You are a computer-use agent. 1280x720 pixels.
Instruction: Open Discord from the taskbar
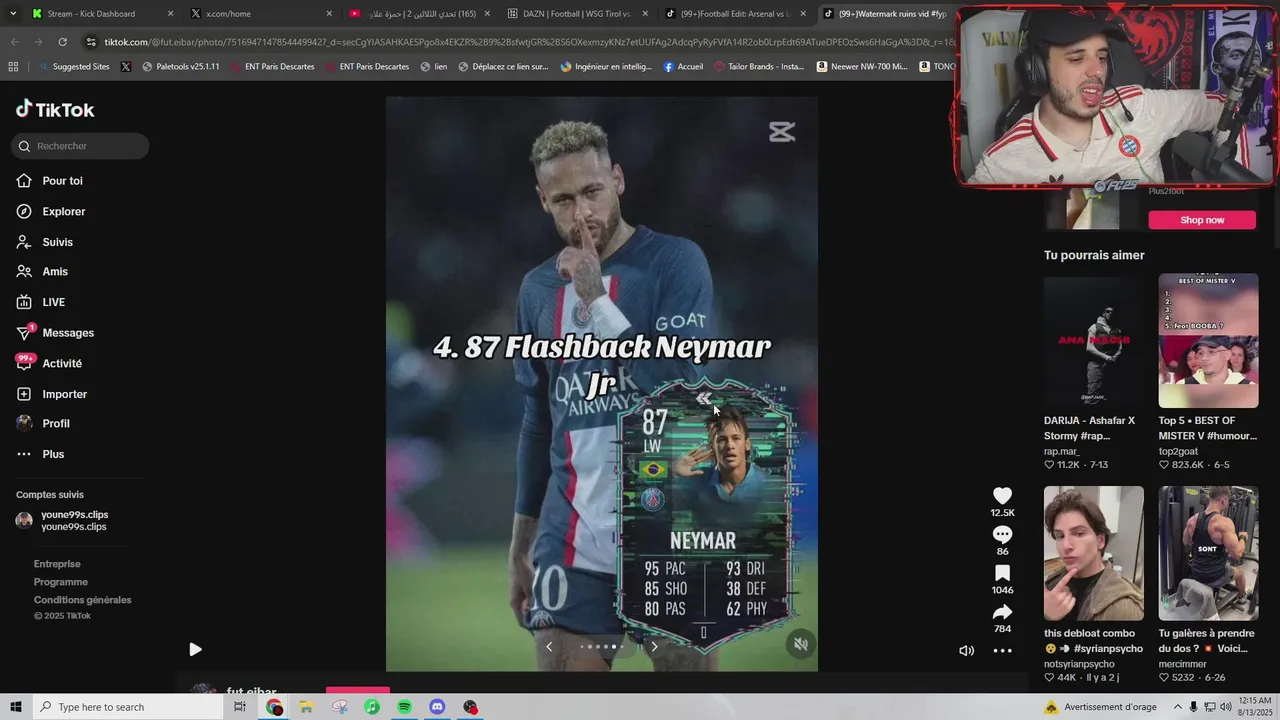(437, 707)
